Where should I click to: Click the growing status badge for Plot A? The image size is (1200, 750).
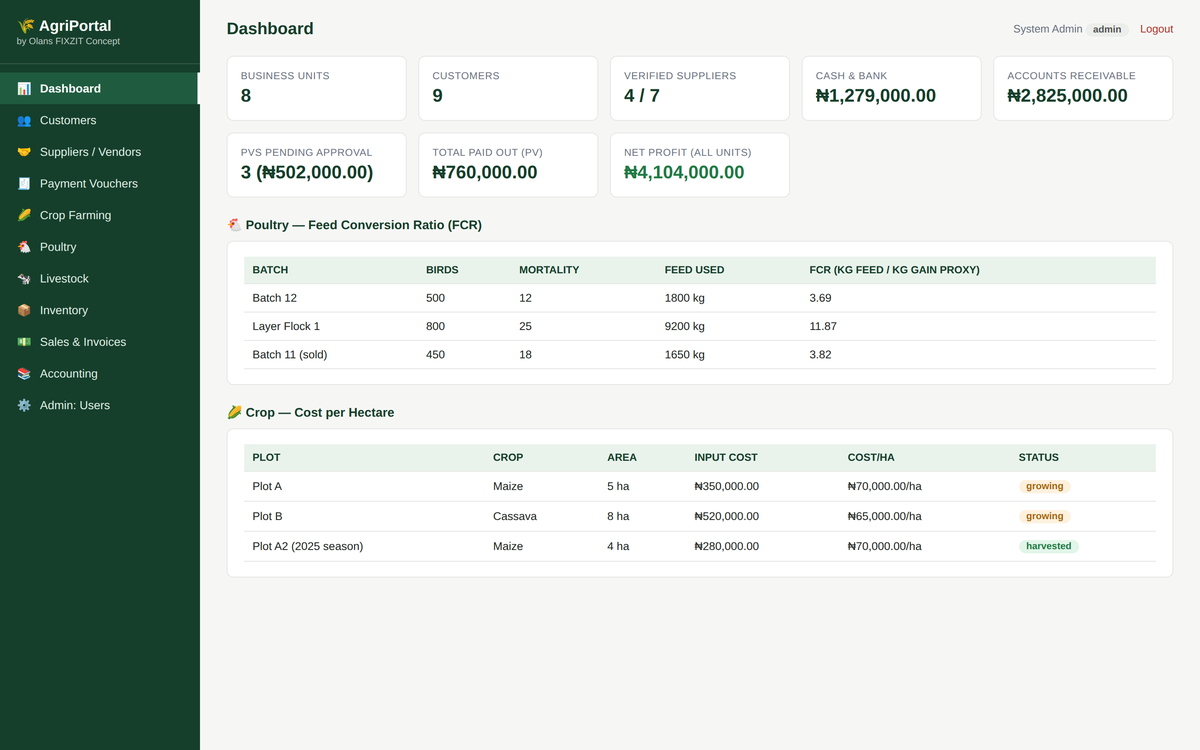click(x=1045, y=486)
